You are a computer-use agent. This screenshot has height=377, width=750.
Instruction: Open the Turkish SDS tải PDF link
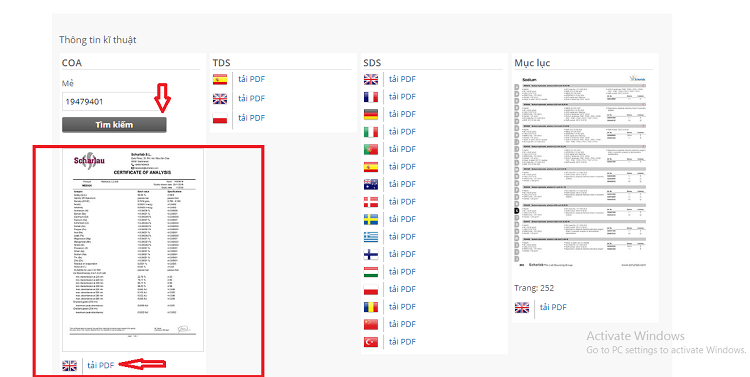click(402, 342)
